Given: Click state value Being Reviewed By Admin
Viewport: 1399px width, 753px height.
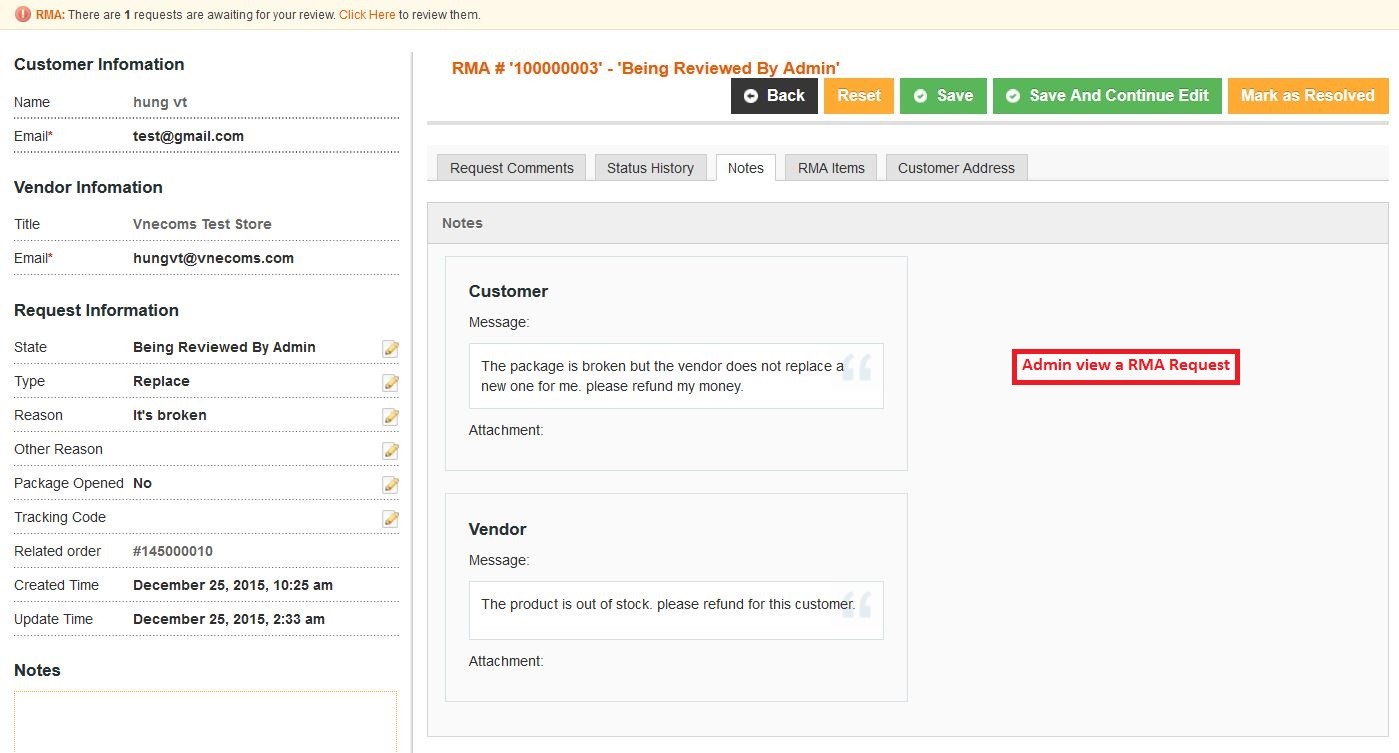Looking at the screenshot, I should click(224, 347).
